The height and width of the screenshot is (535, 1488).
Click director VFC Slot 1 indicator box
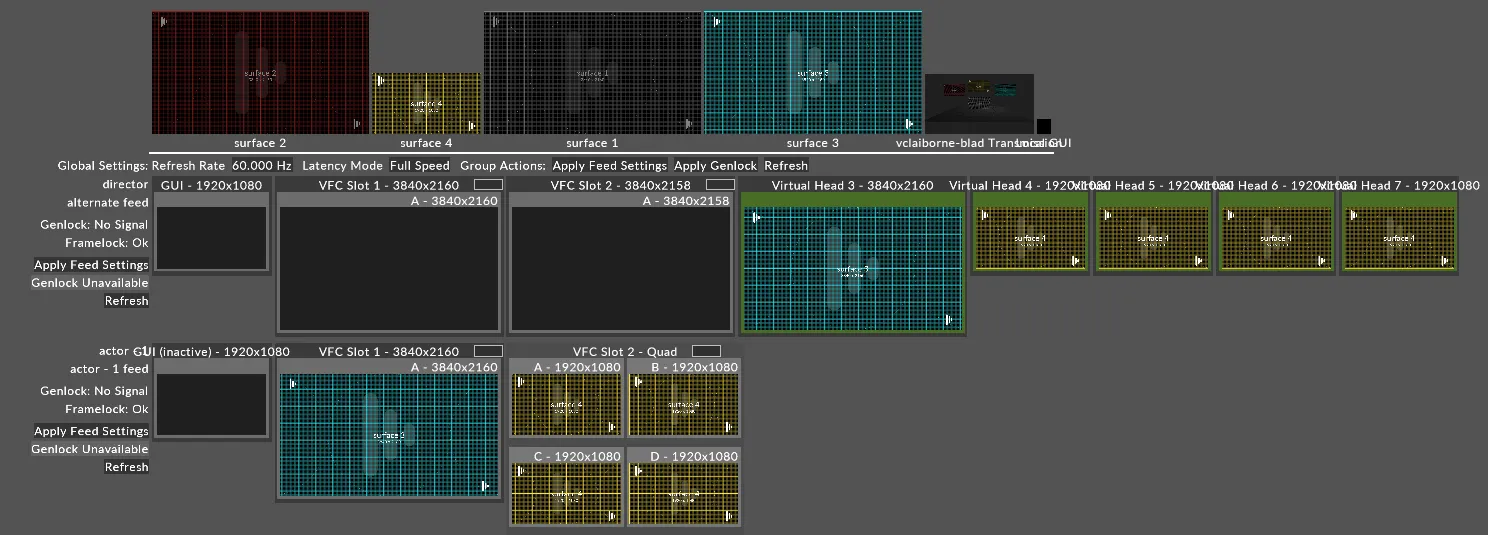488,185
